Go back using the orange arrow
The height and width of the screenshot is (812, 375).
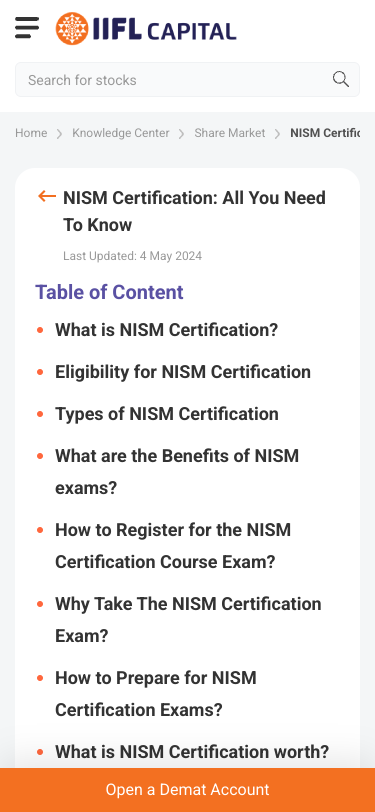(x=47, y=196)
